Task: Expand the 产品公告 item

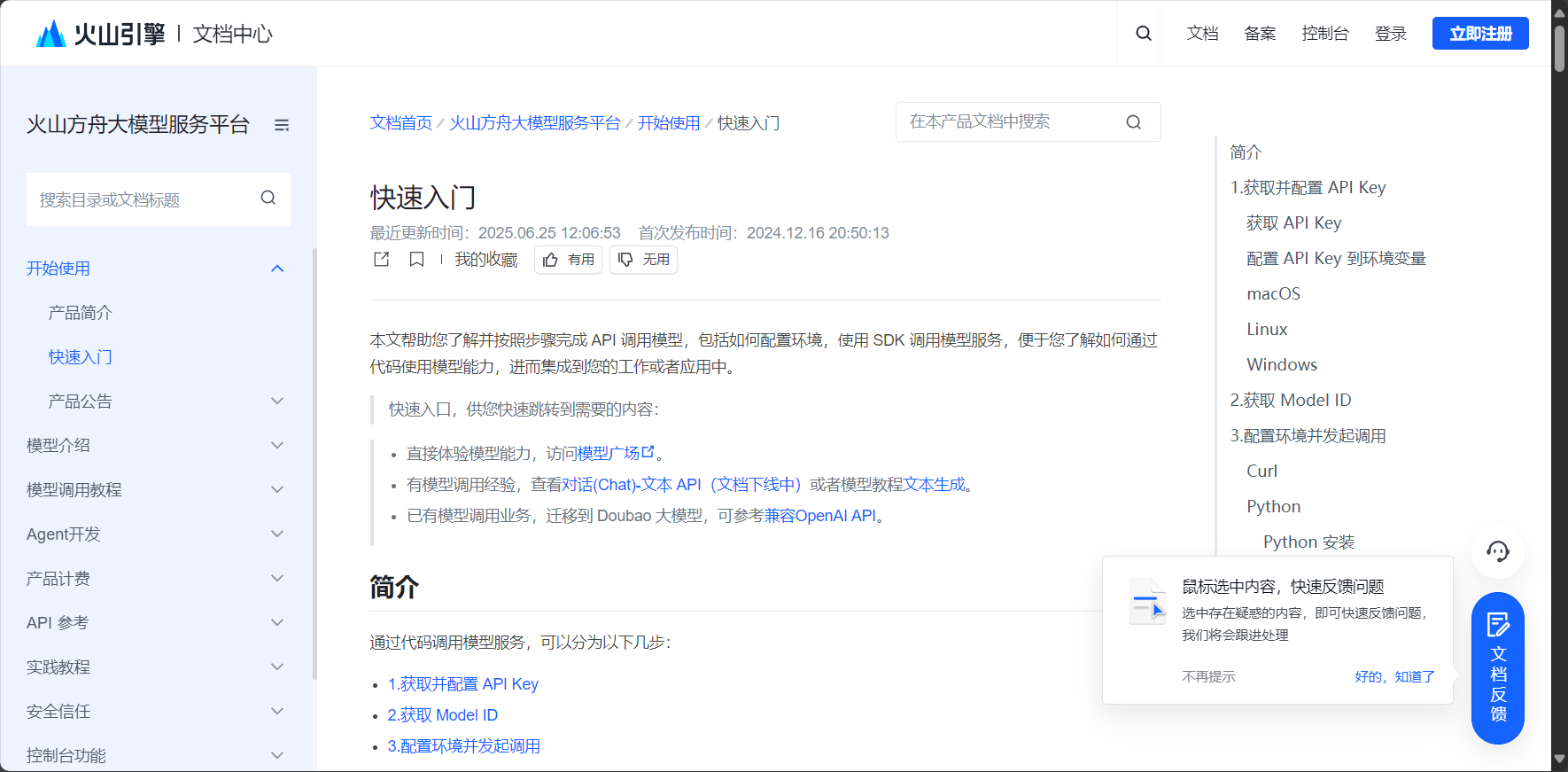Action: tap(277, 402)
